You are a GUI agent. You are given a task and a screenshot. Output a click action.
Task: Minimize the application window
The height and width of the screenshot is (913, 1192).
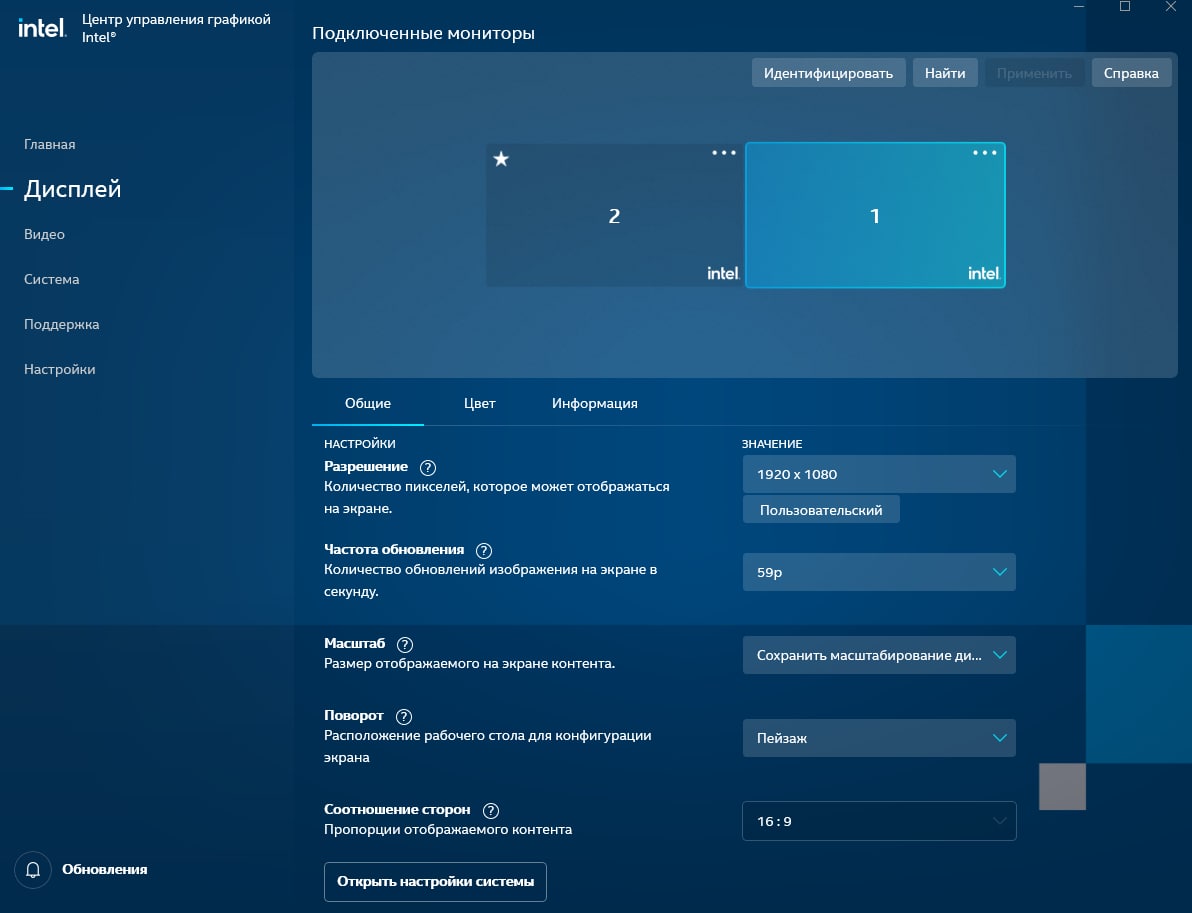(x=1079, y=7)
